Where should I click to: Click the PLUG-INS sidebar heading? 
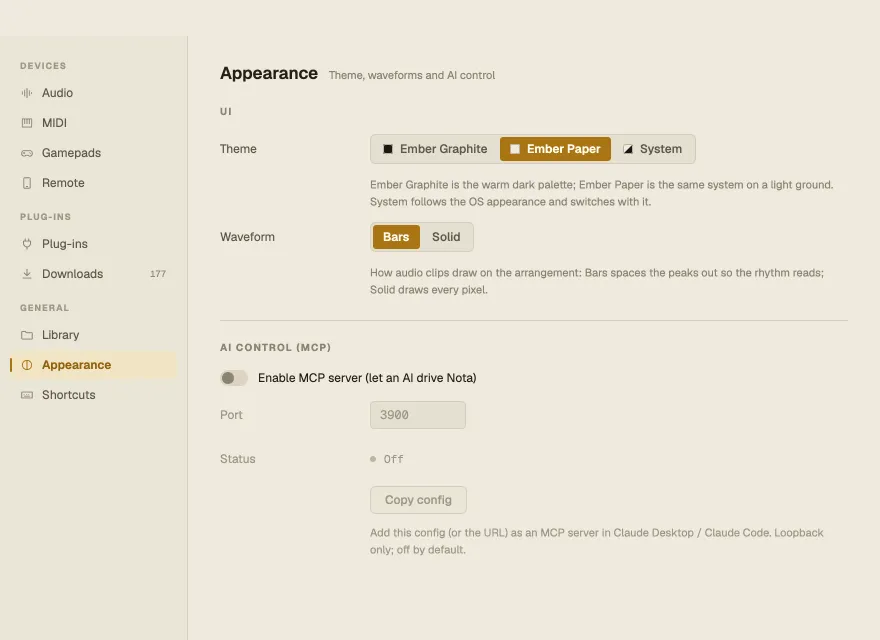click(x=45, y=217)
